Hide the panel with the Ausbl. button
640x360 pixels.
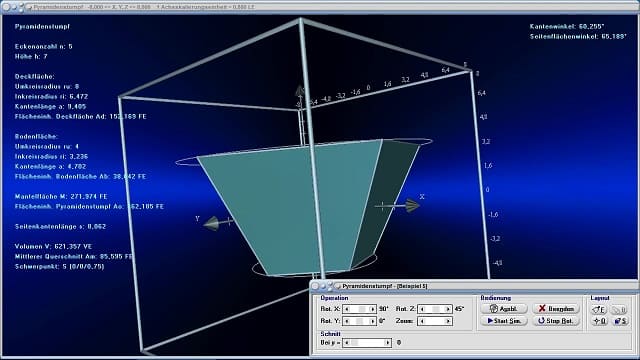504,309
